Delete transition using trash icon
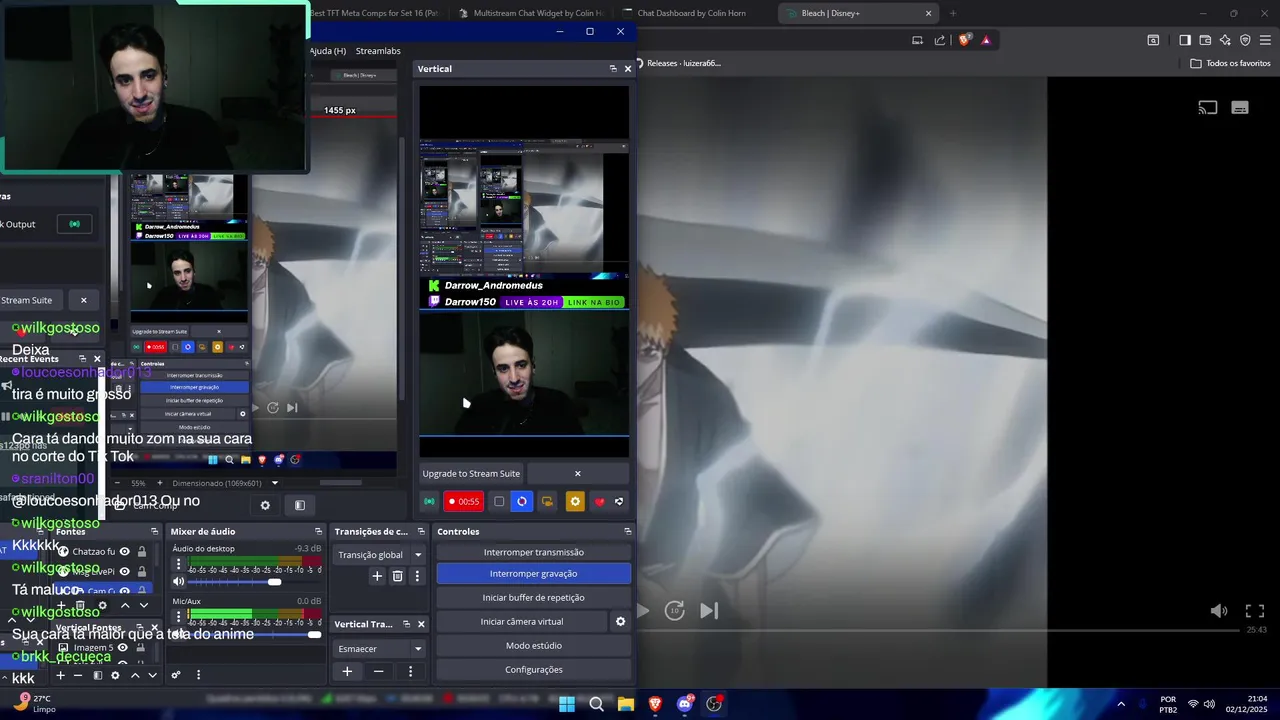The width and height of the screenshot is (1280, 720). point(397,576)
